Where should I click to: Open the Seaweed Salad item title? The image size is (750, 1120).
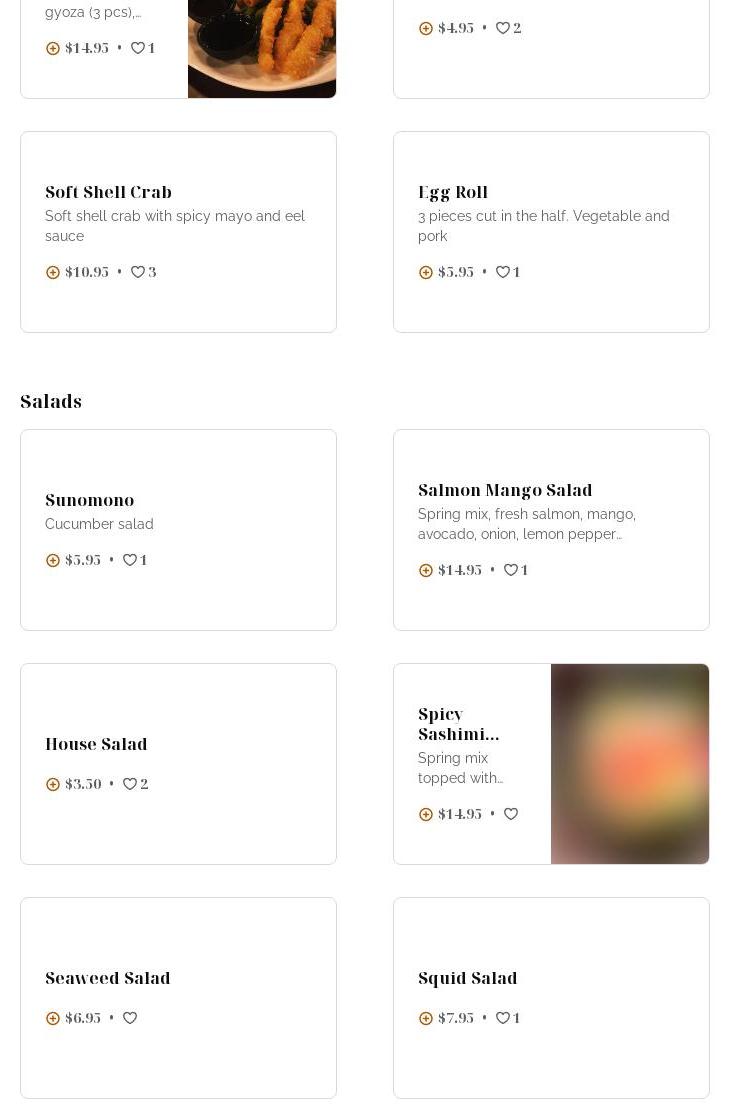(x=107, y=978)
